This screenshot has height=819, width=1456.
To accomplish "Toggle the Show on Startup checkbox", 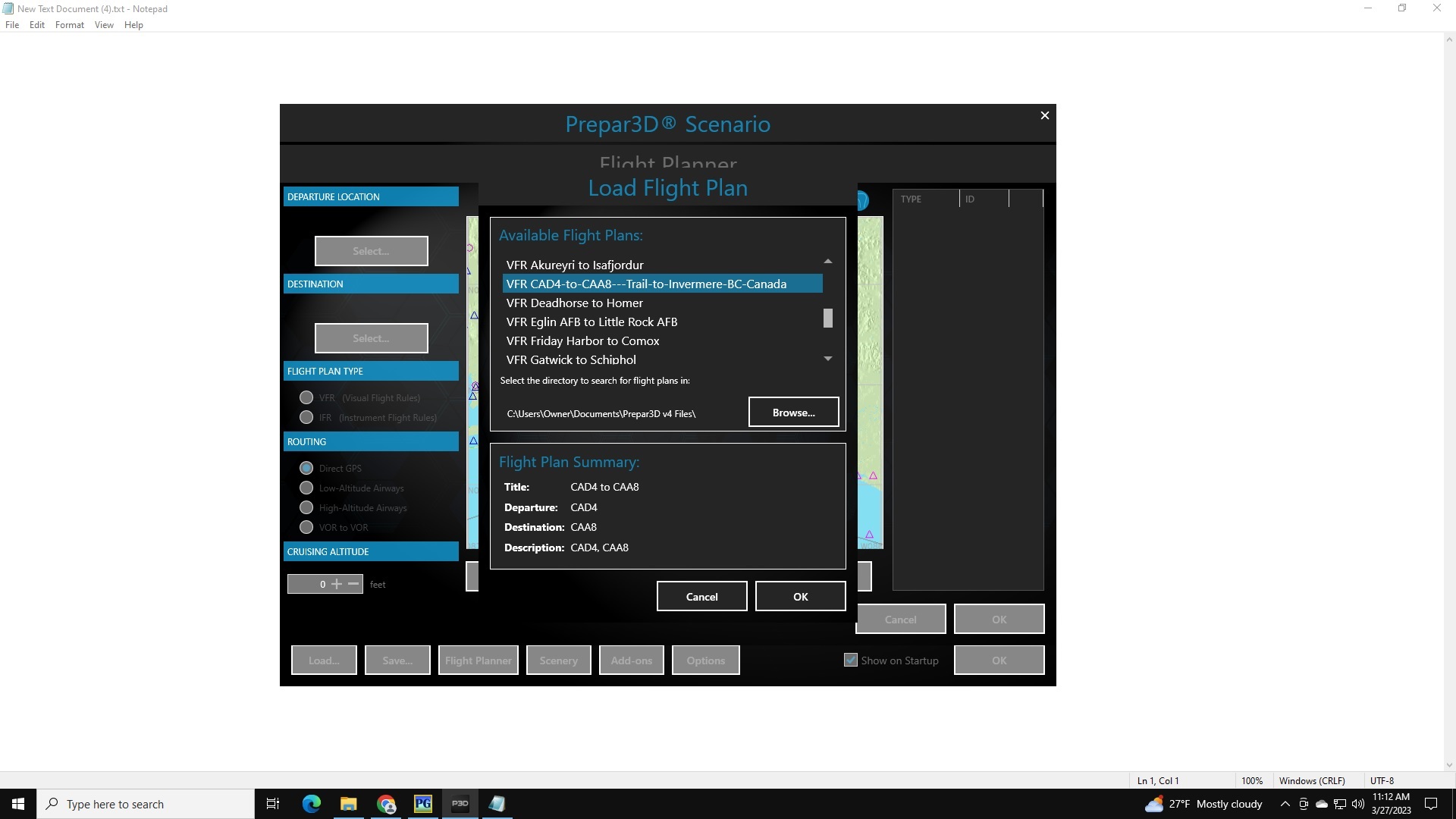I will pyautogui.click(x=851, y=660).
